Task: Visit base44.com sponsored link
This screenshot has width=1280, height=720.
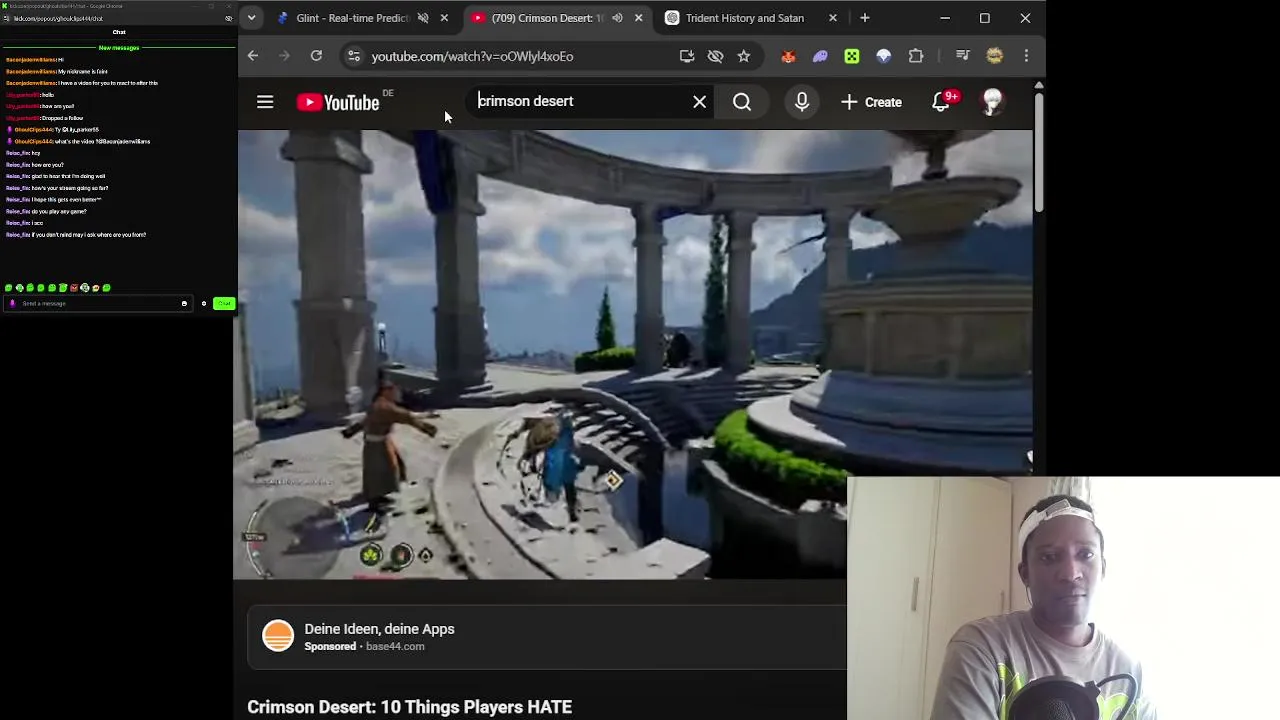Action: click(395, 647)
